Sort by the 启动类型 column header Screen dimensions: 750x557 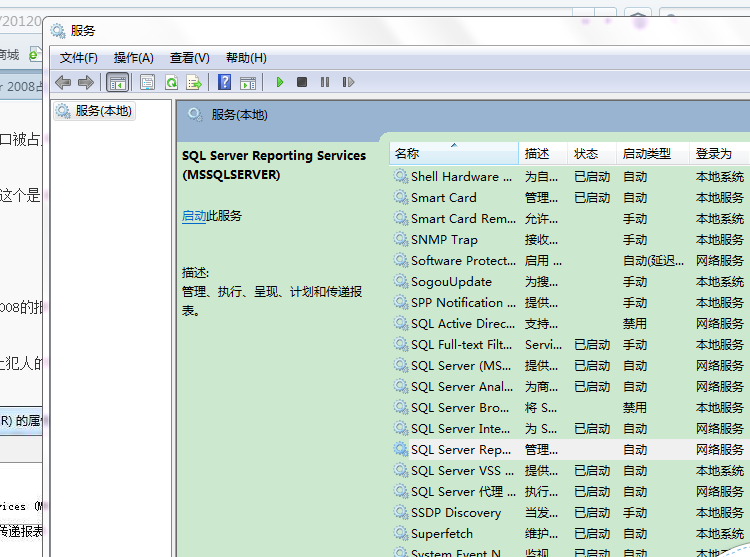[x=653, y=153]
